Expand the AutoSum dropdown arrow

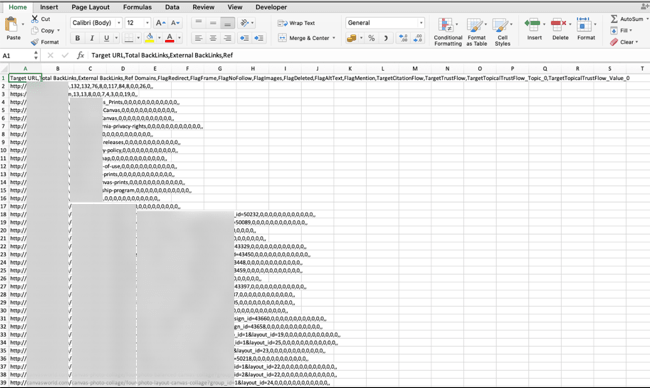coord(647,19)
